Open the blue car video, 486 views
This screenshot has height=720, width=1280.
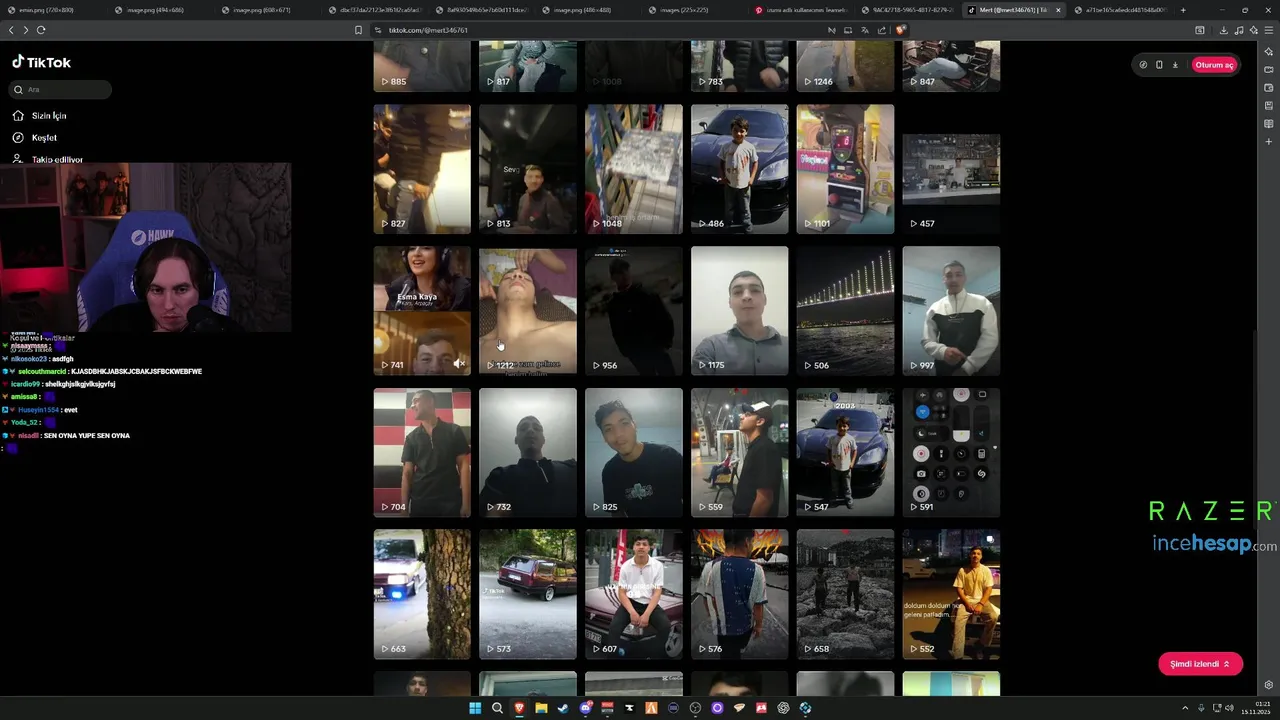tap(739, 169)
